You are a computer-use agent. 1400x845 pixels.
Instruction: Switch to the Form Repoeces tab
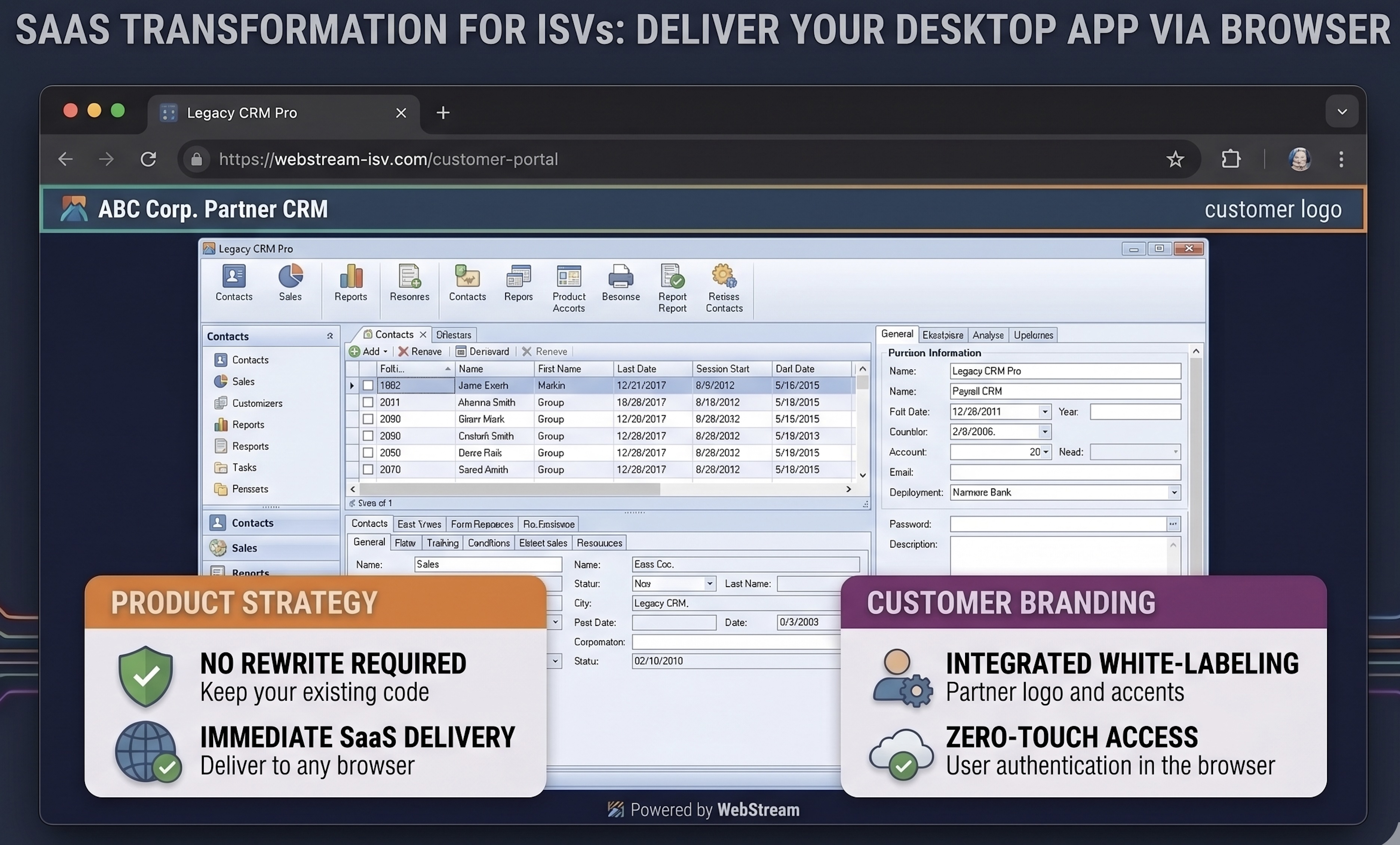coord(482,524)
